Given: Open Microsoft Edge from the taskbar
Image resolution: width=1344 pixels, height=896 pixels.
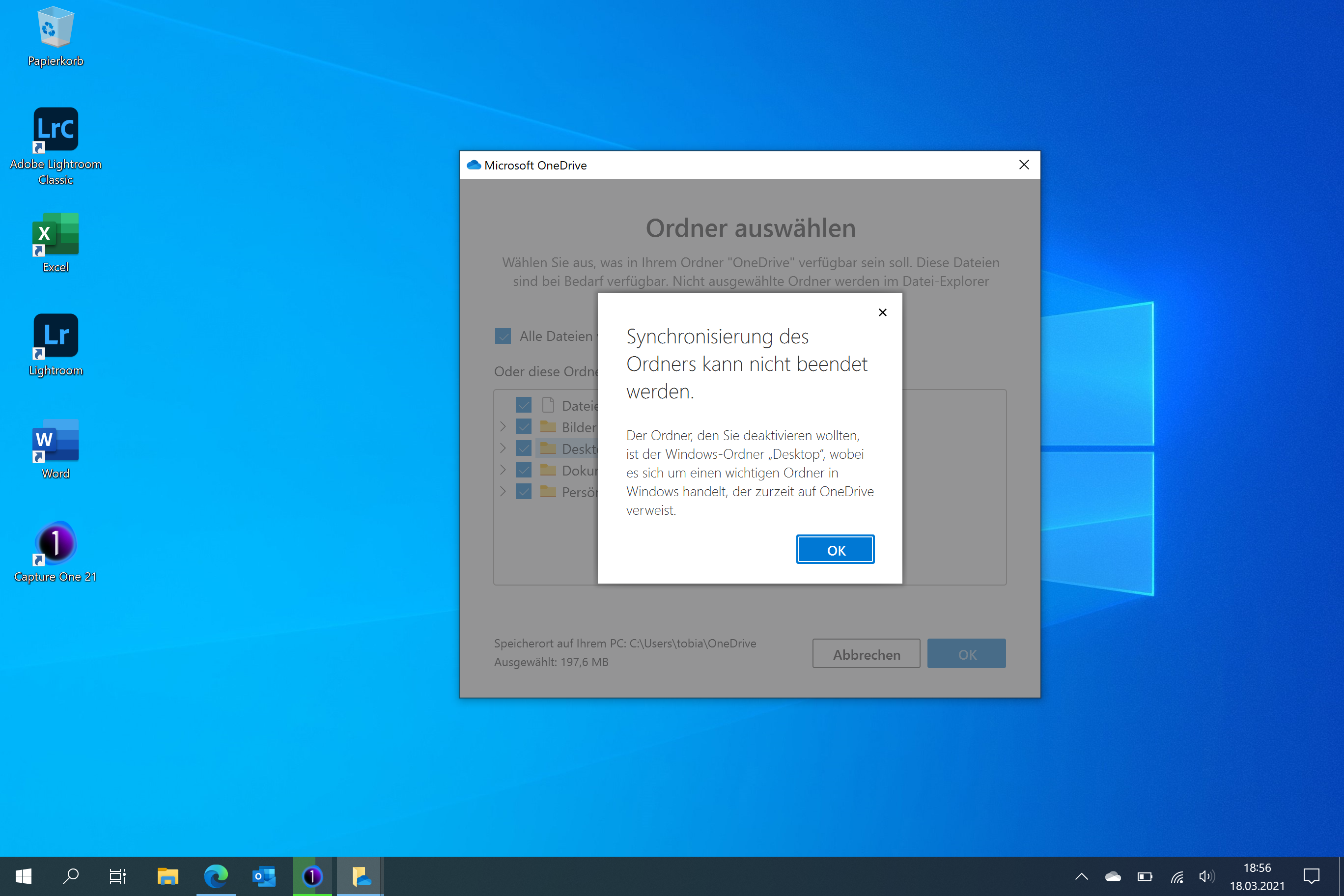Looking at the screenshot, I should coord(216,876).
